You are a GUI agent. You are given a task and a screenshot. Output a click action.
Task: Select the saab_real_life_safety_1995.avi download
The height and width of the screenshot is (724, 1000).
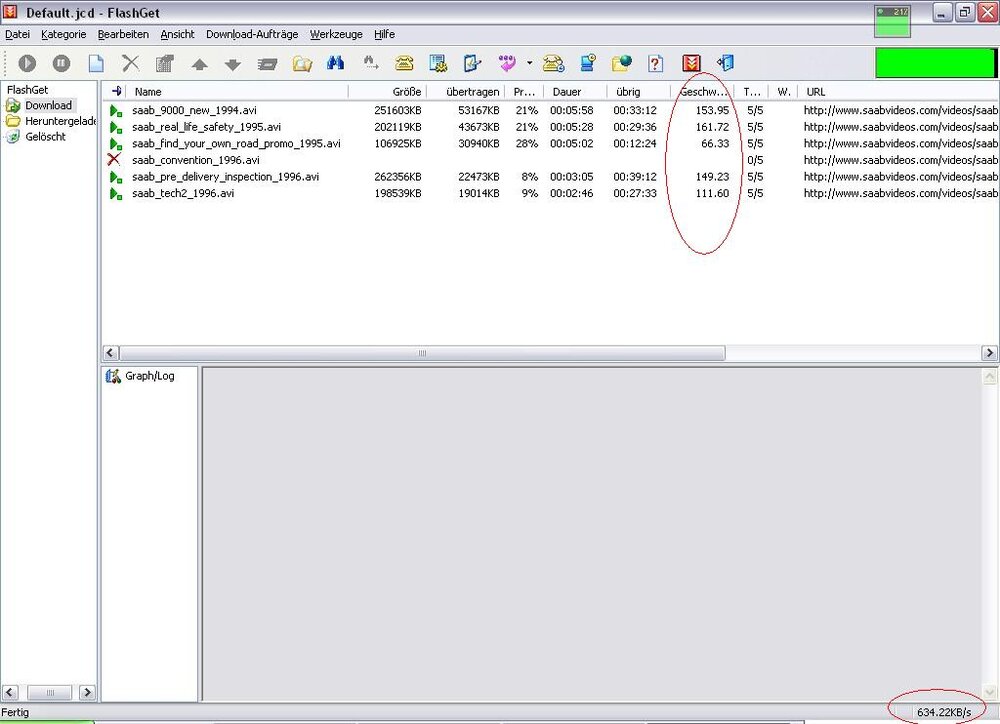tap(550, 127)
